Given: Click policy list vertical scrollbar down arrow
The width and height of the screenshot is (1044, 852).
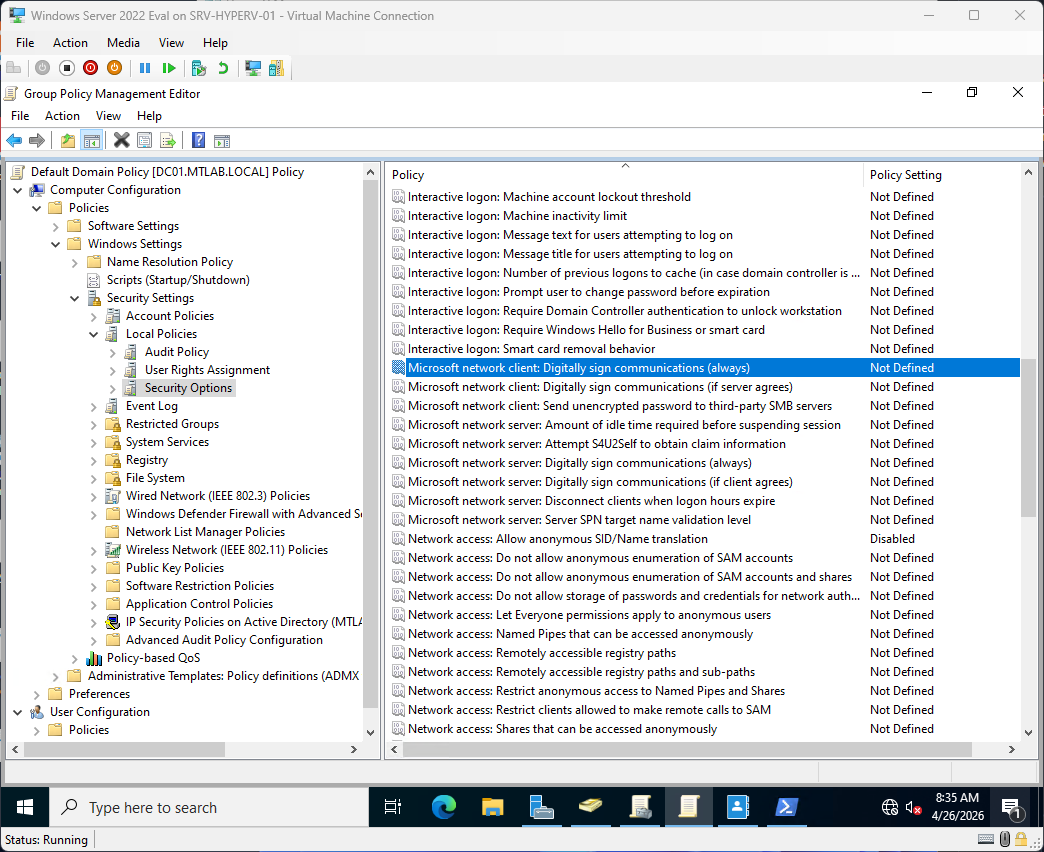Looking at the screenshot, I should click(1028, 732).
